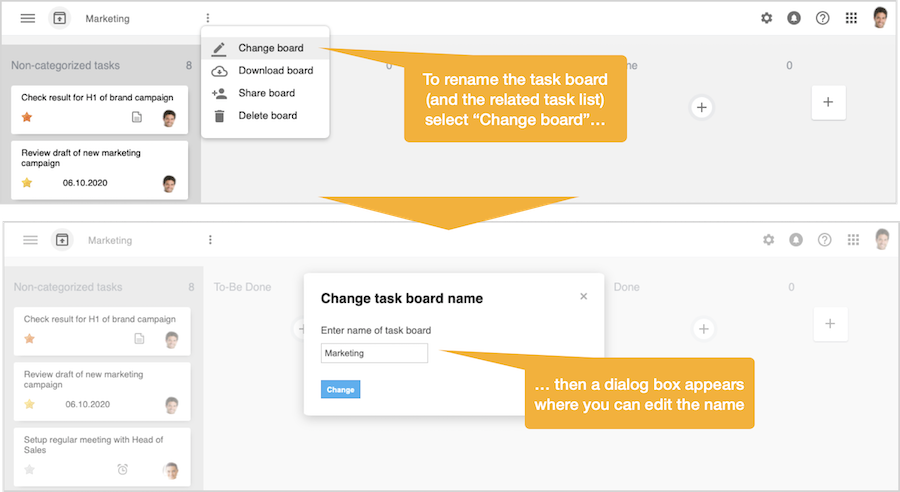Screen dimensions: 900x492
Task: Open notifications bell in the top header
Action: [794, 18]
